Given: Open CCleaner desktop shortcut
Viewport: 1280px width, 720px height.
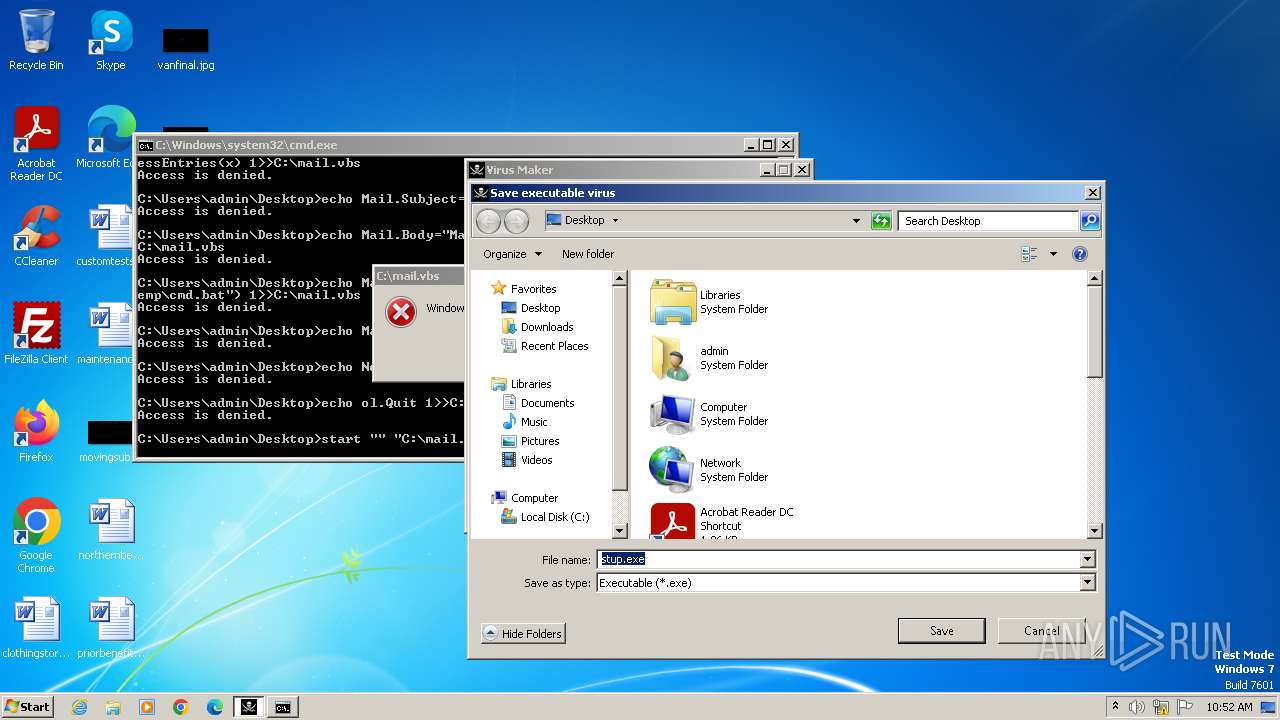Looking at the screenshot, I should [x=36, y=236].
